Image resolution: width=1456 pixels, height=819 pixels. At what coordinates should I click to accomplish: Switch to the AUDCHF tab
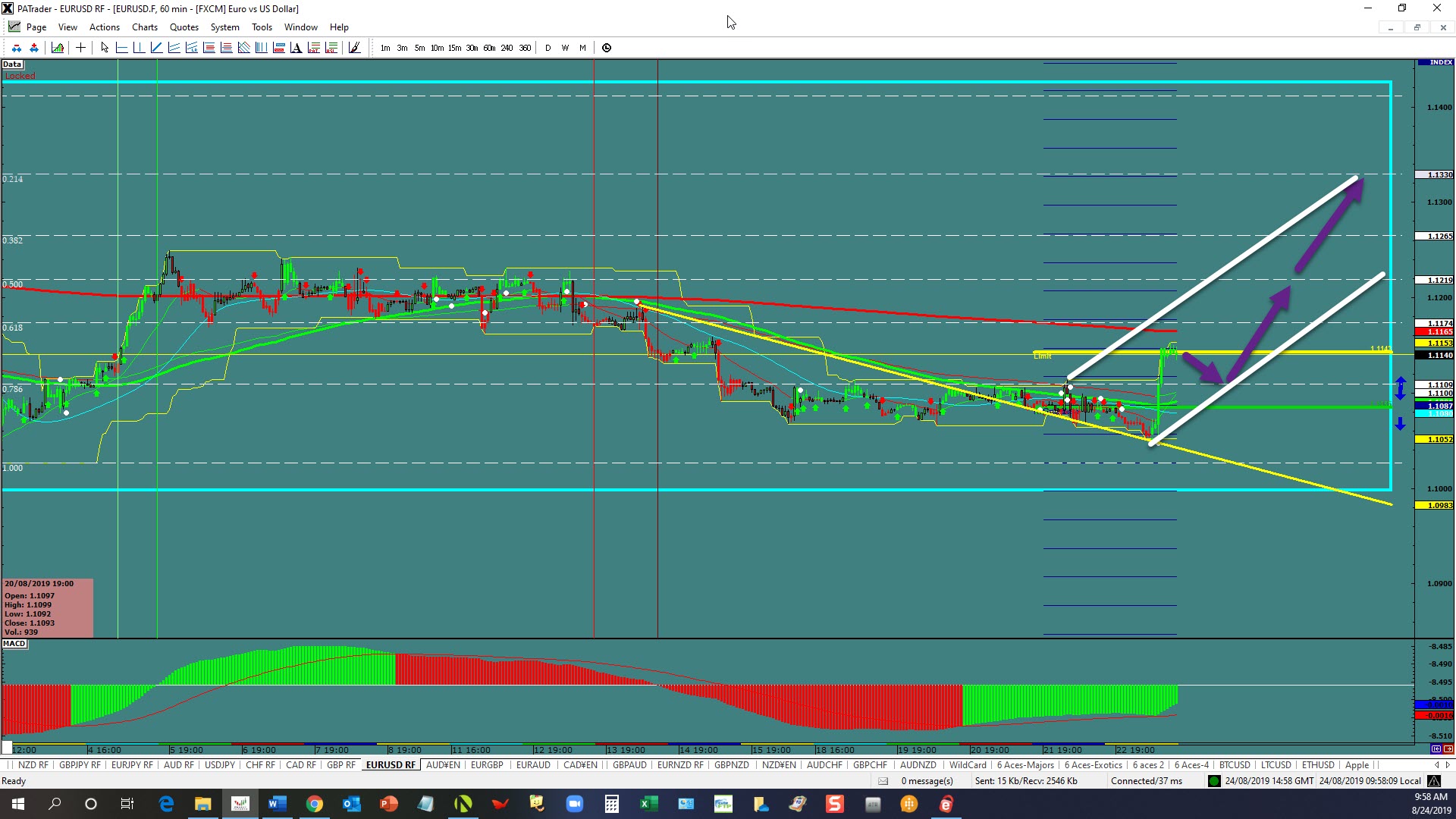pos(824,765)
